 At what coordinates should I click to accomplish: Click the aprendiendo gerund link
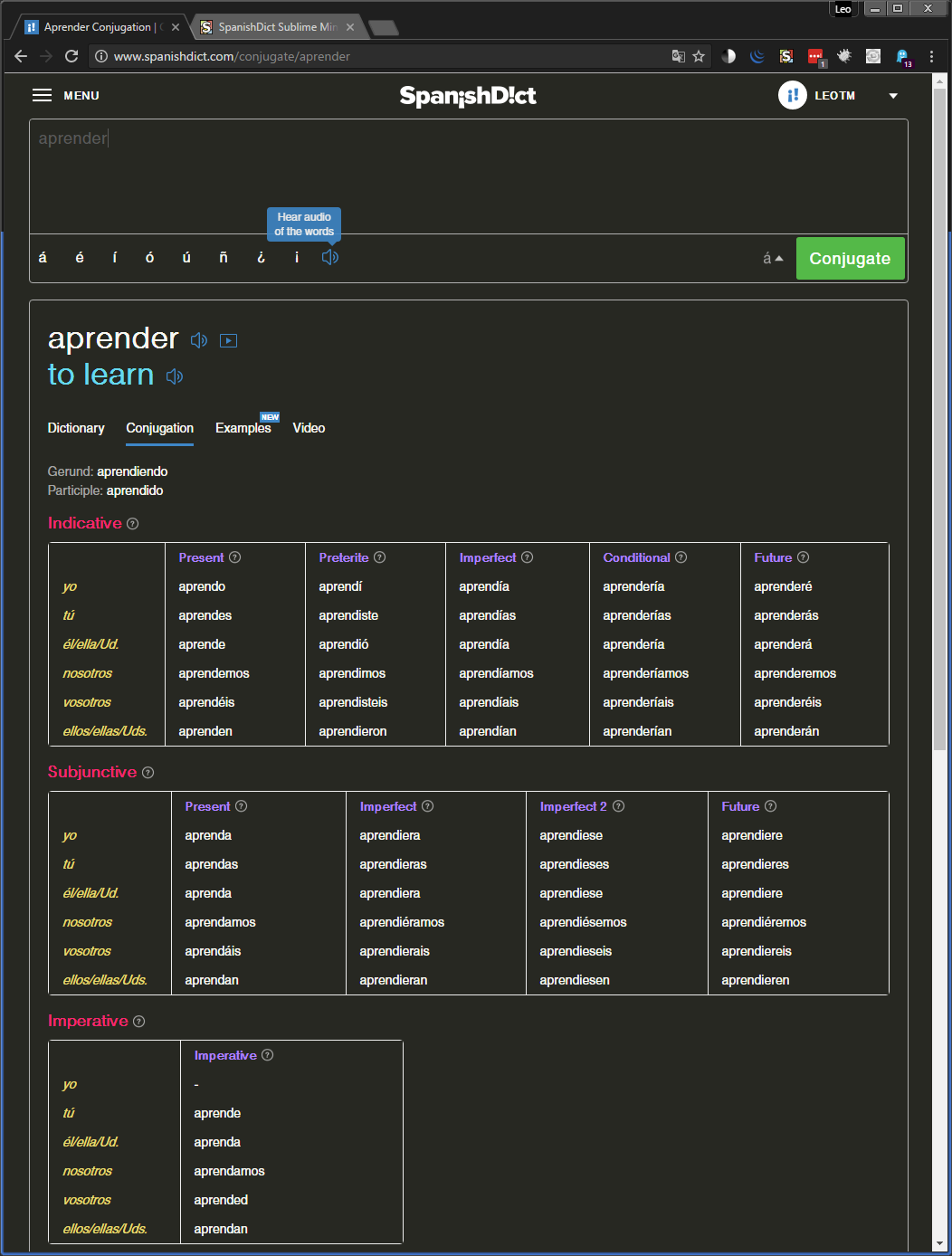(x=131, y=471)
